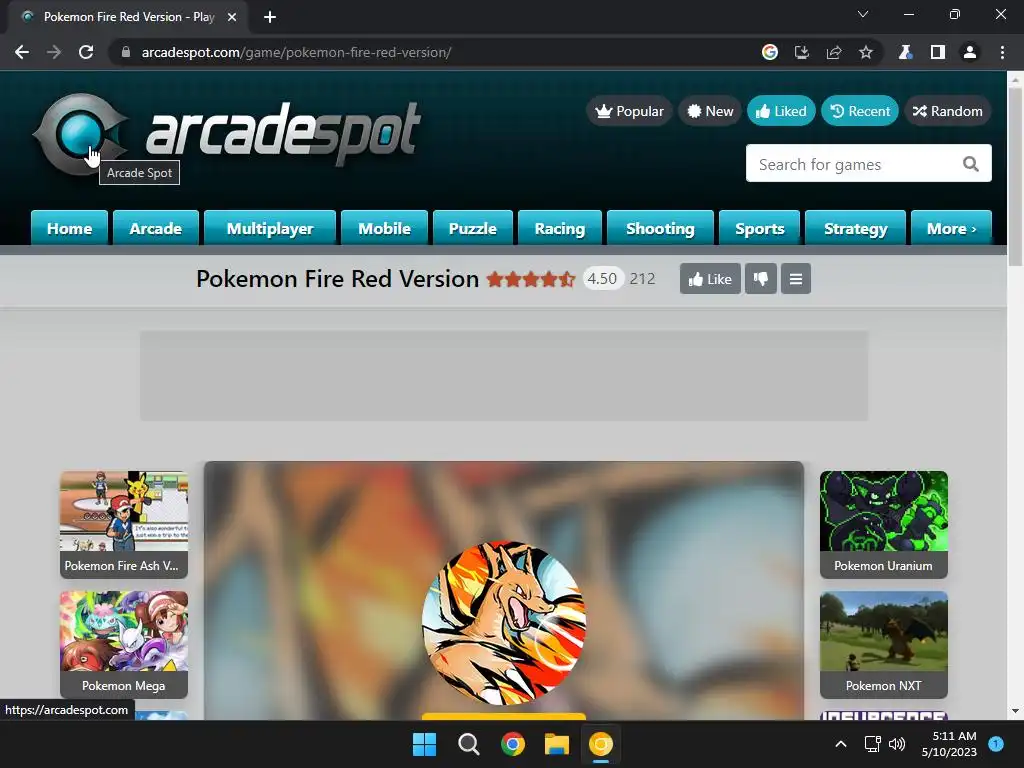The height and width of the screenshot is (768, 1024).
Task: Click the Arcade Spot logo icon
Action: tap(80, 135)
